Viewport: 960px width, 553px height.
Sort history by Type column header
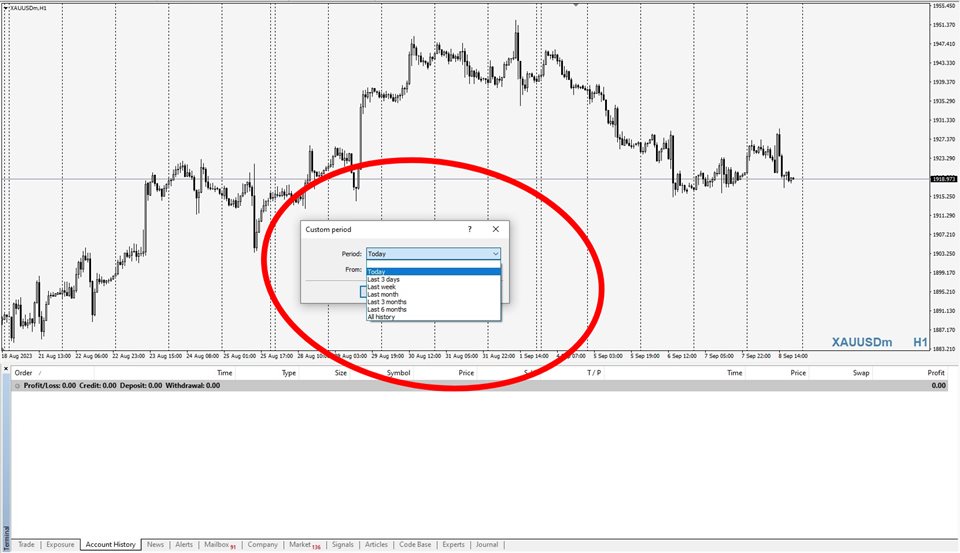tap(288, 372)
